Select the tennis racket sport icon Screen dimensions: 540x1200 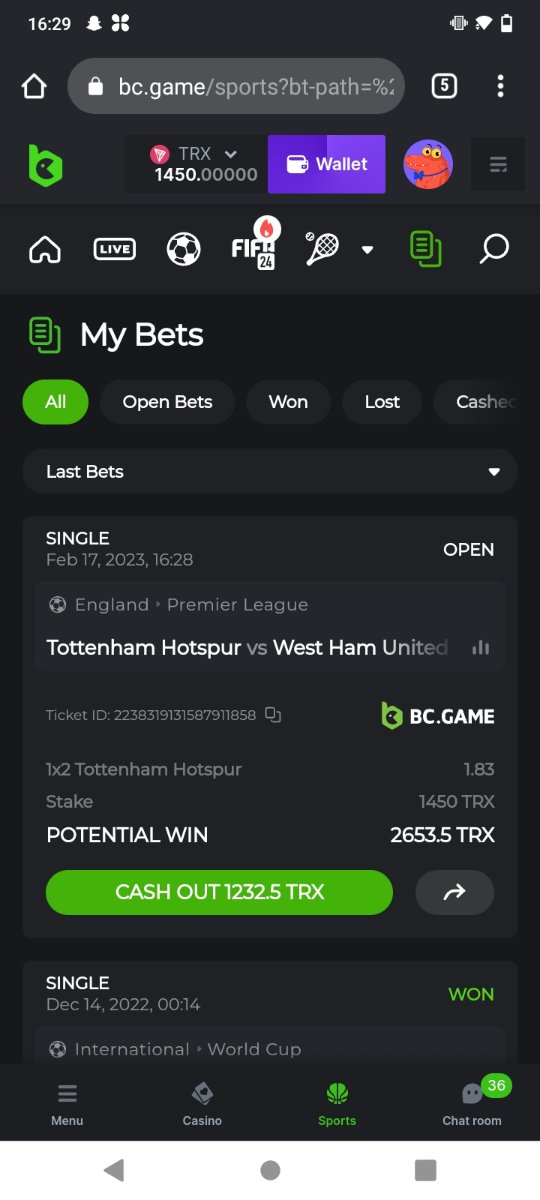(x=322, y=249)
